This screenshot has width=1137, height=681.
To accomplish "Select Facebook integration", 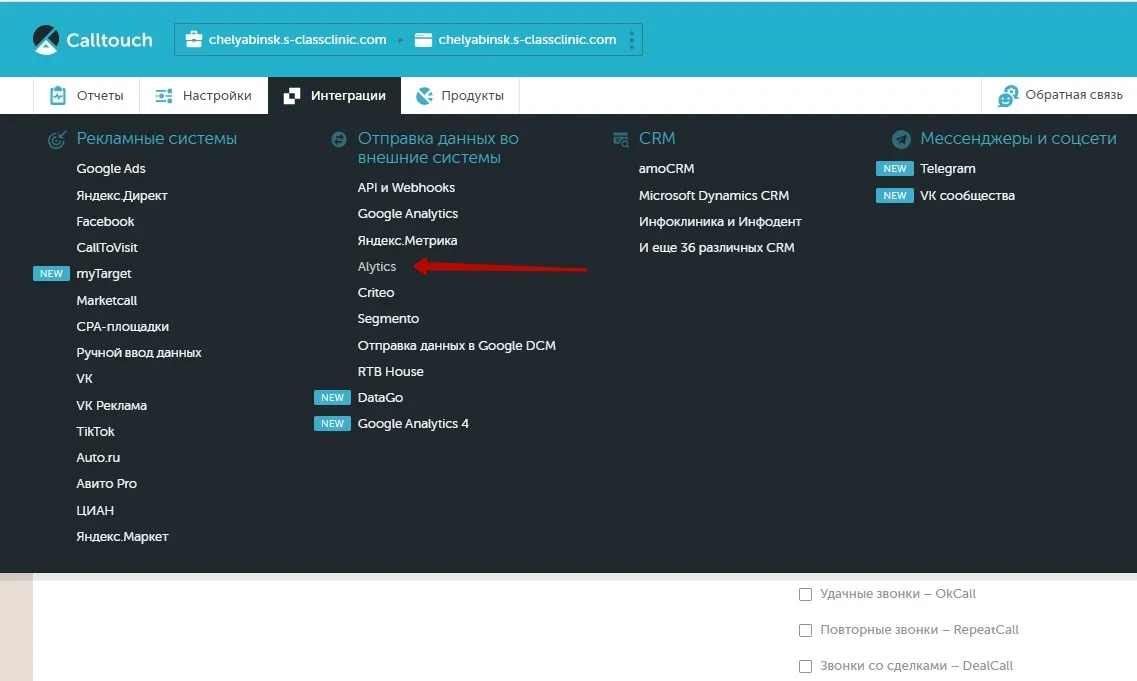I will (105, 222).
